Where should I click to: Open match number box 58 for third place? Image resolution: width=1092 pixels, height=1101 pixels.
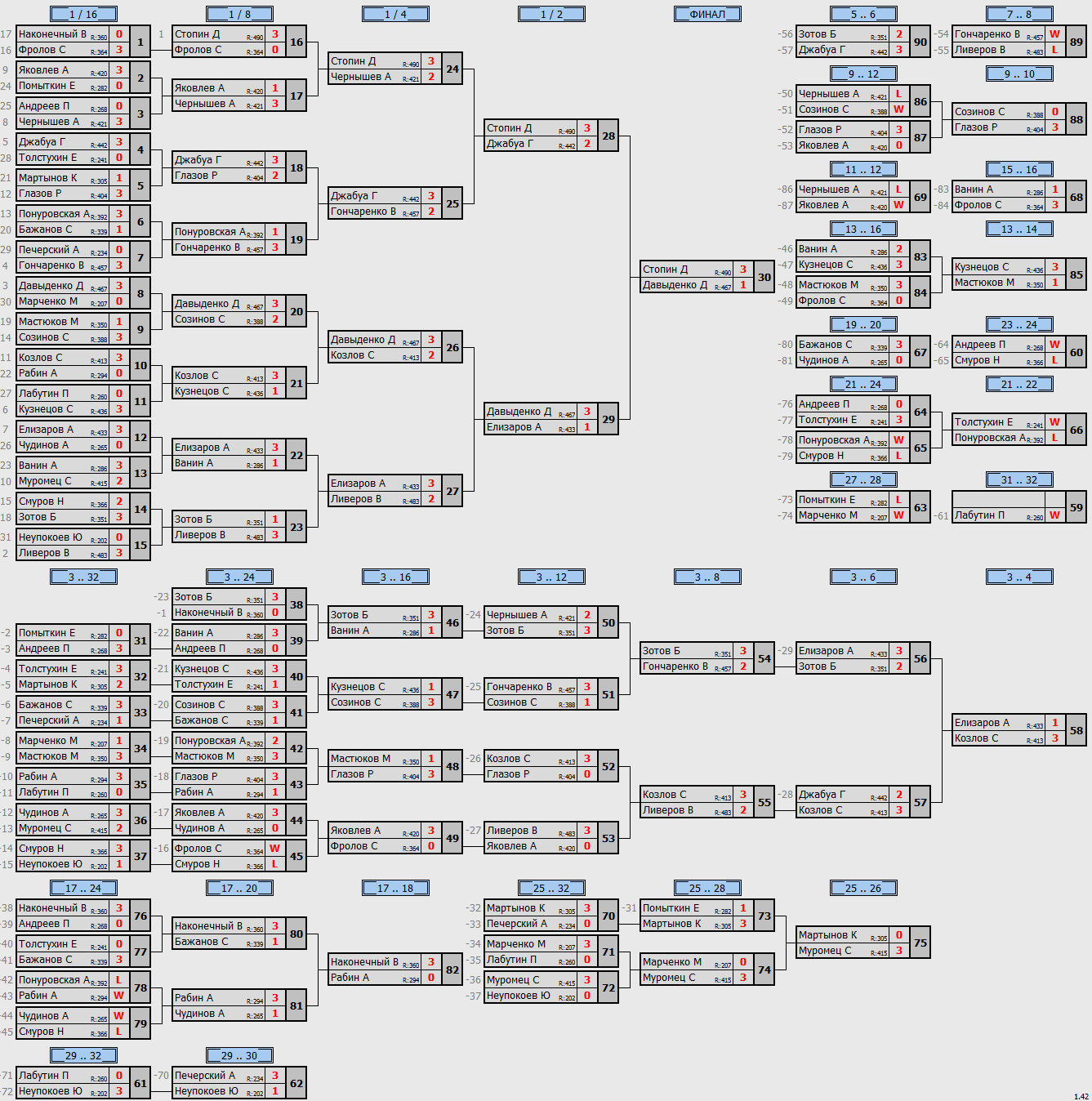[x=1076, y=730]
